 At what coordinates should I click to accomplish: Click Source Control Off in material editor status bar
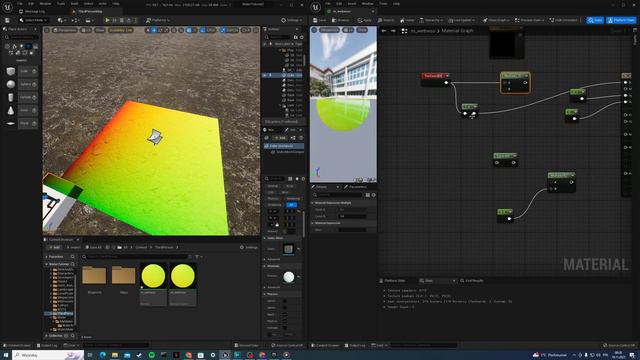(x=619, y=345)
